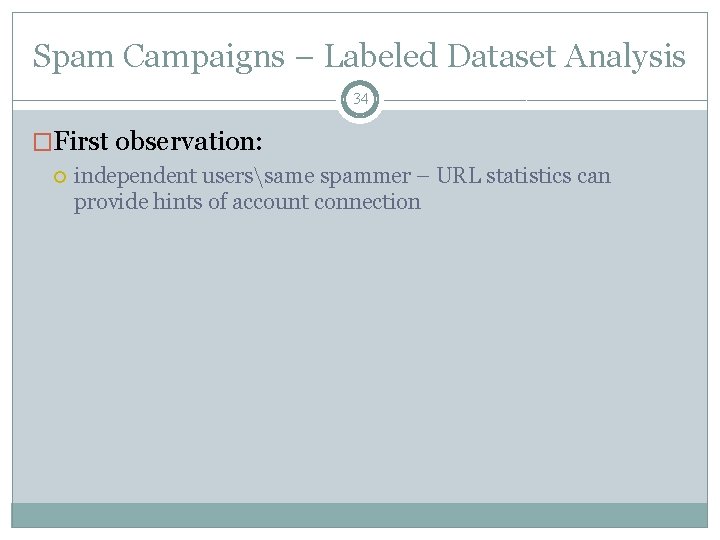Image resolution: width=720 pixels, height=540 pixels.
Task: Click the word 'observation:' in the heading
Action: (189, 141)
